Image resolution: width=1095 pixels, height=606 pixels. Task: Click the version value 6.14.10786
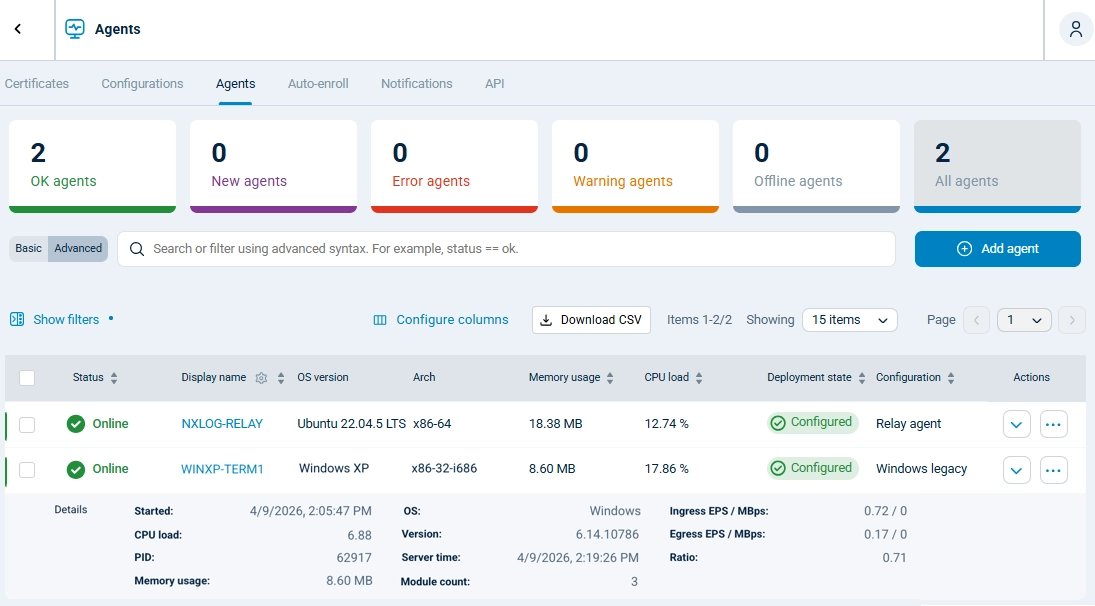[607, 534]
